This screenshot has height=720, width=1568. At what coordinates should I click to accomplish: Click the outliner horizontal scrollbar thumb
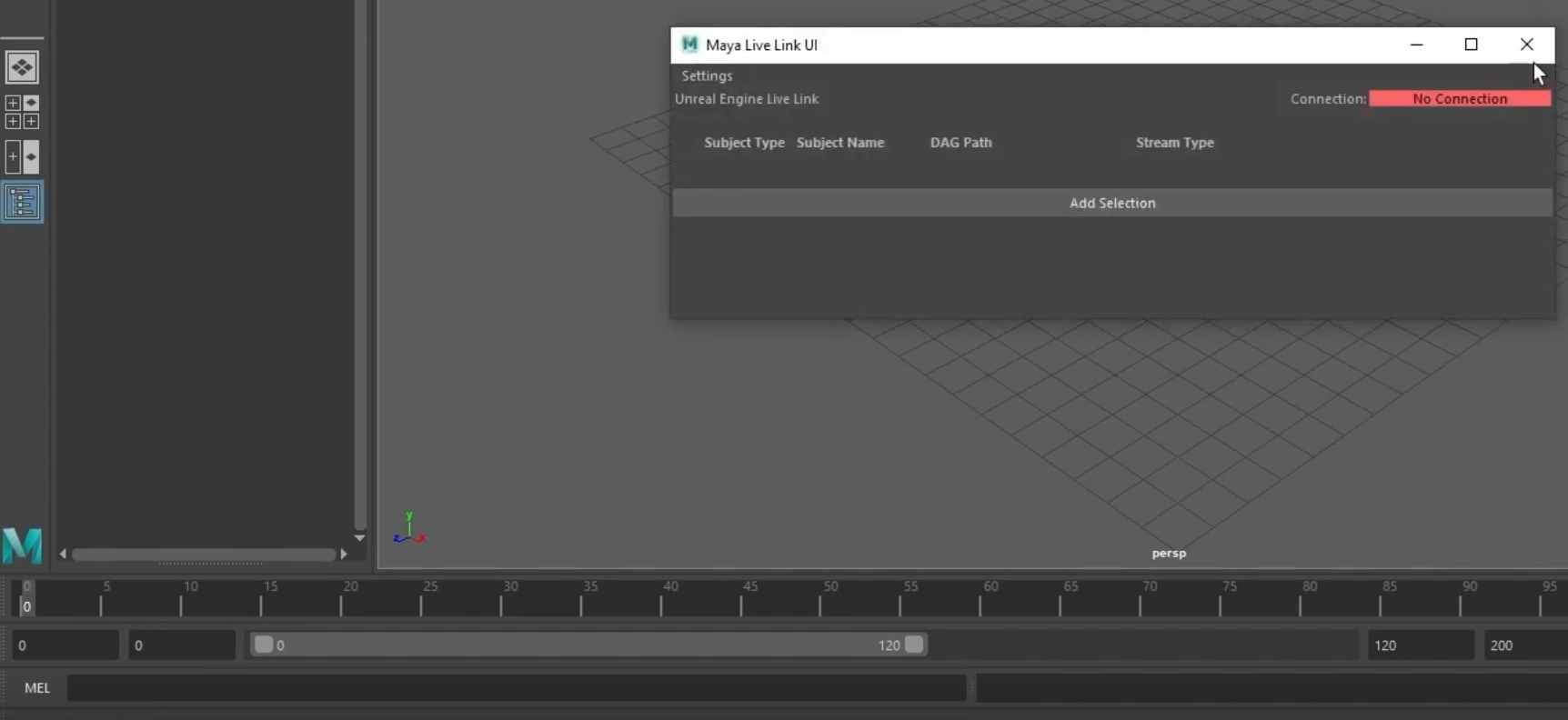[x=204, y=555]
